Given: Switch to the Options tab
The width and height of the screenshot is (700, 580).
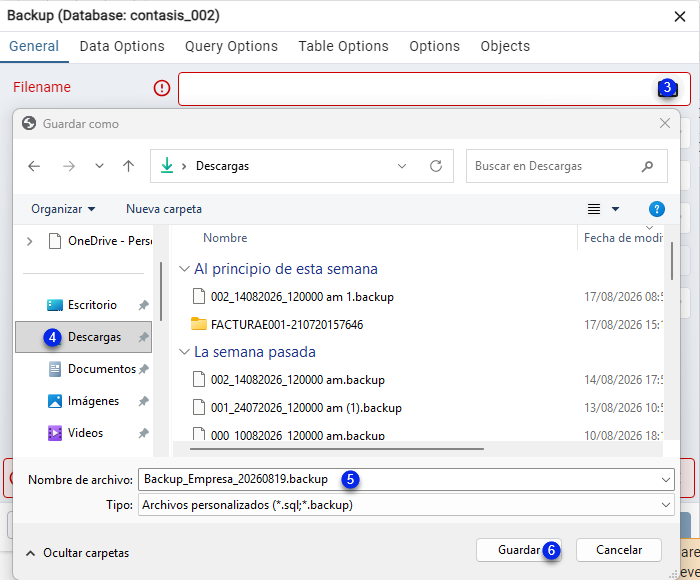Looking at the screenshot, I should click(434, 46).
